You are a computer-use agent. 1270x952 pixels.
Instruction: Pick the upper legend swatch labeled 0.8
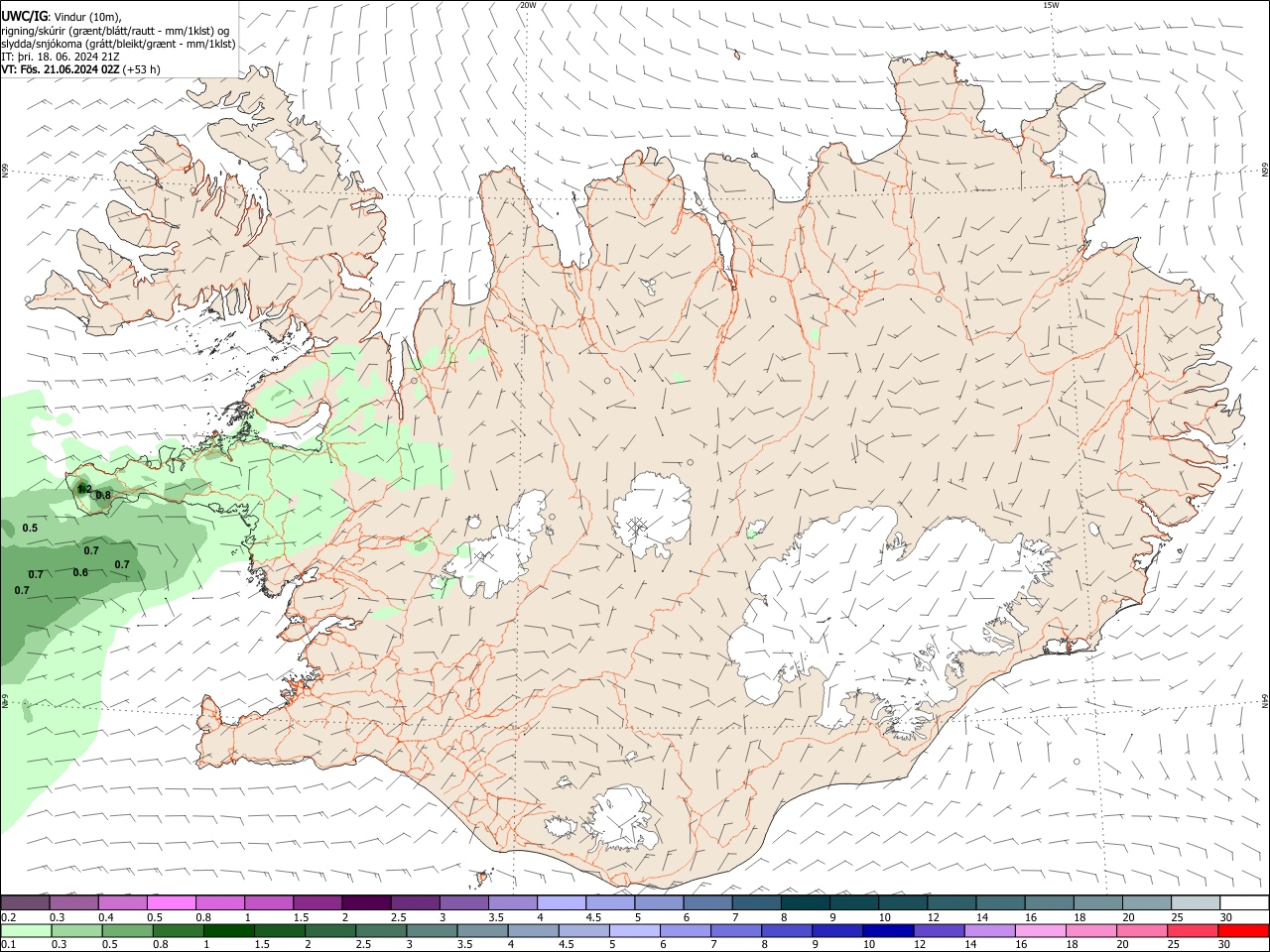(x=219, y=902)
